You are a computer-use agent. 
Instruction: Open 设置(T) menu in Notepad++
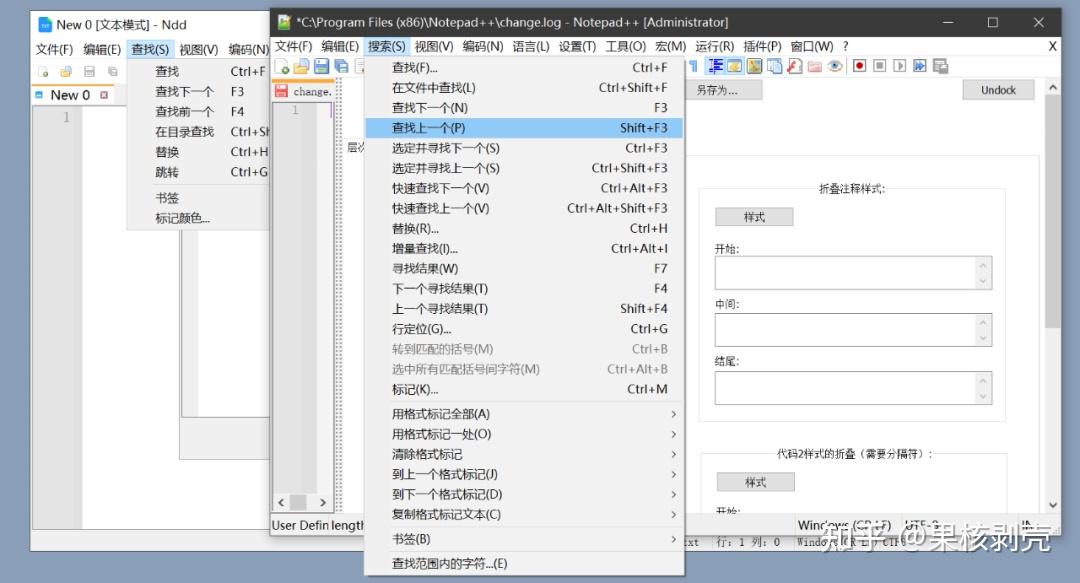577,46
